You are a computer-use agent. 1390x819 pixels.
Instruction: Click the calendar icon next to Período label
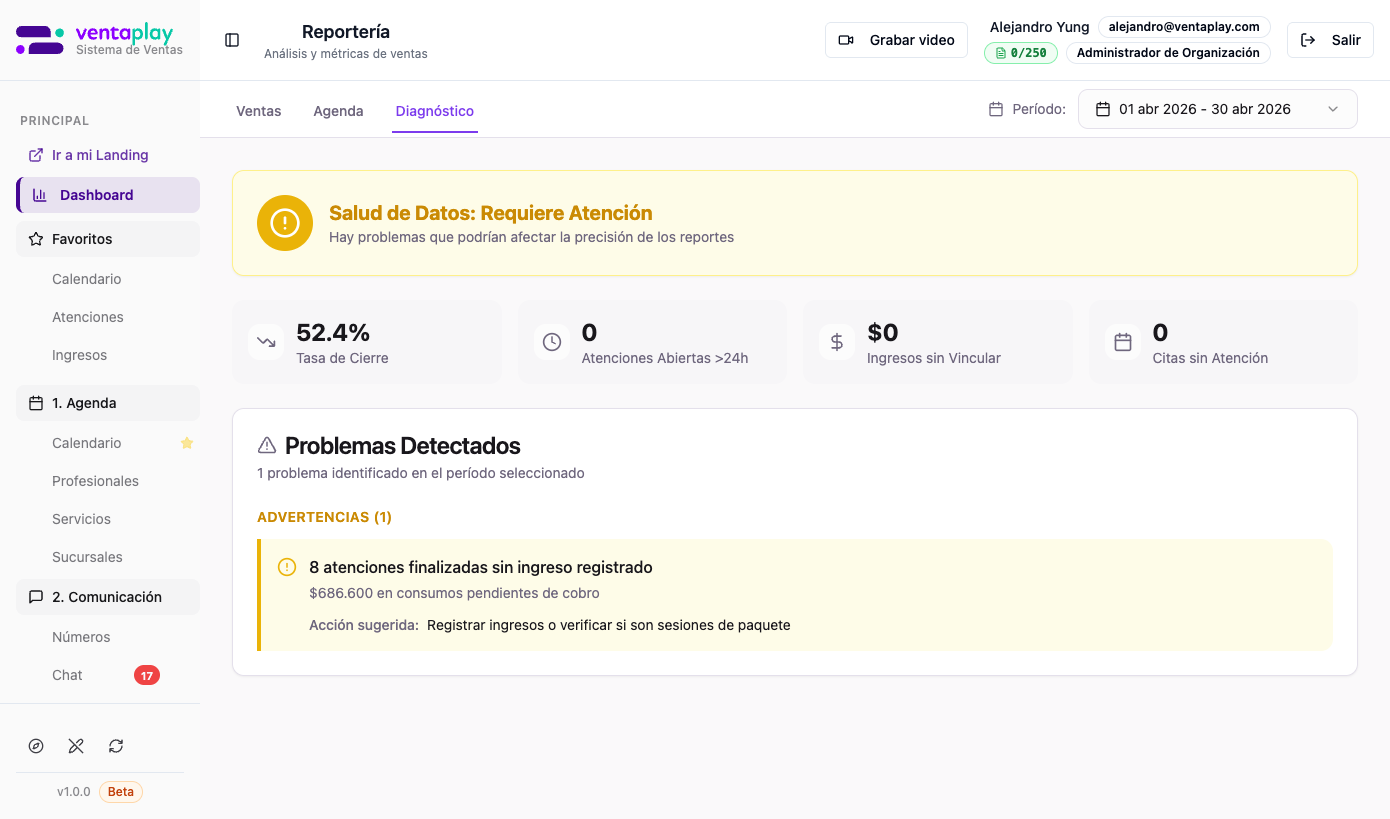[996, 109]
